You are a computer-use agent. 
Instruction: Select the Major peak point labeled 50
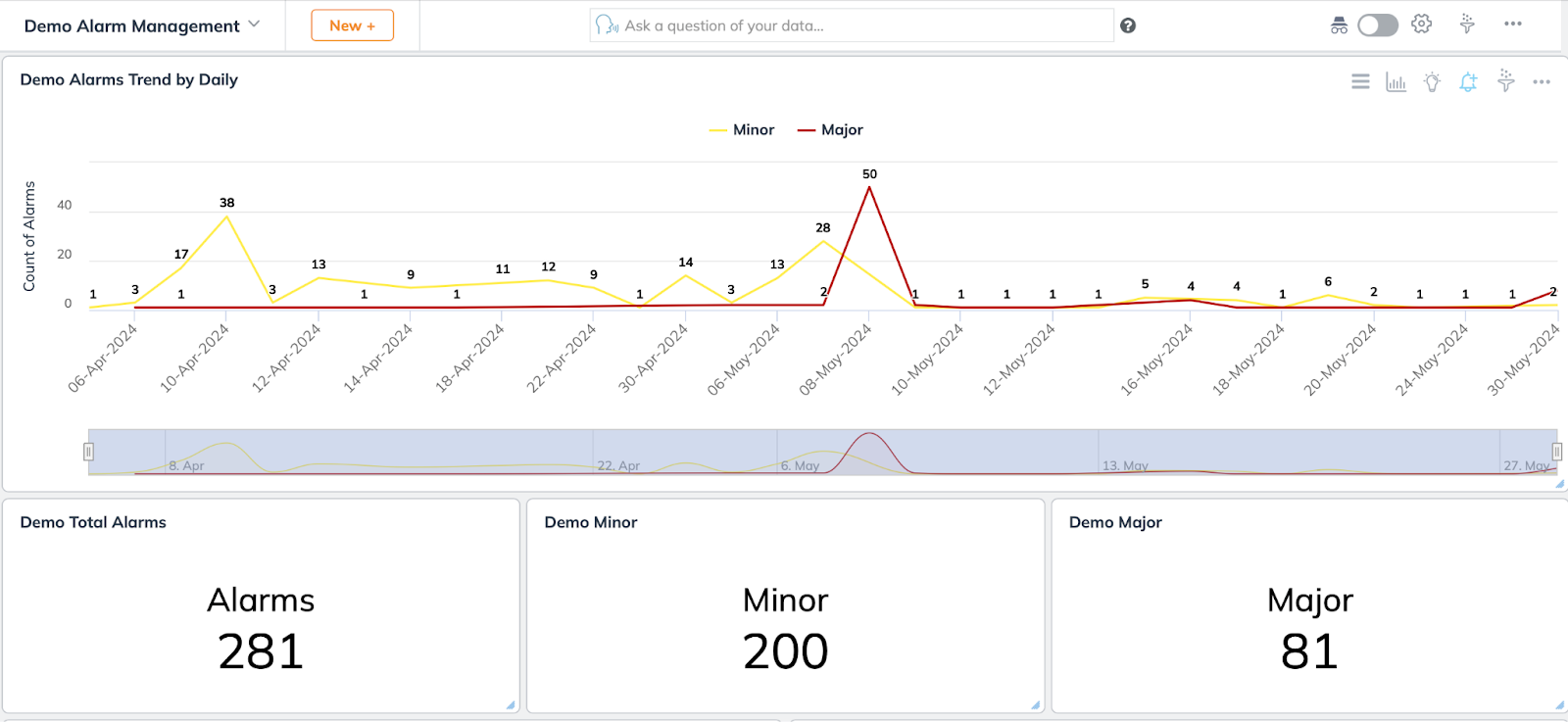tap(869, 188)
